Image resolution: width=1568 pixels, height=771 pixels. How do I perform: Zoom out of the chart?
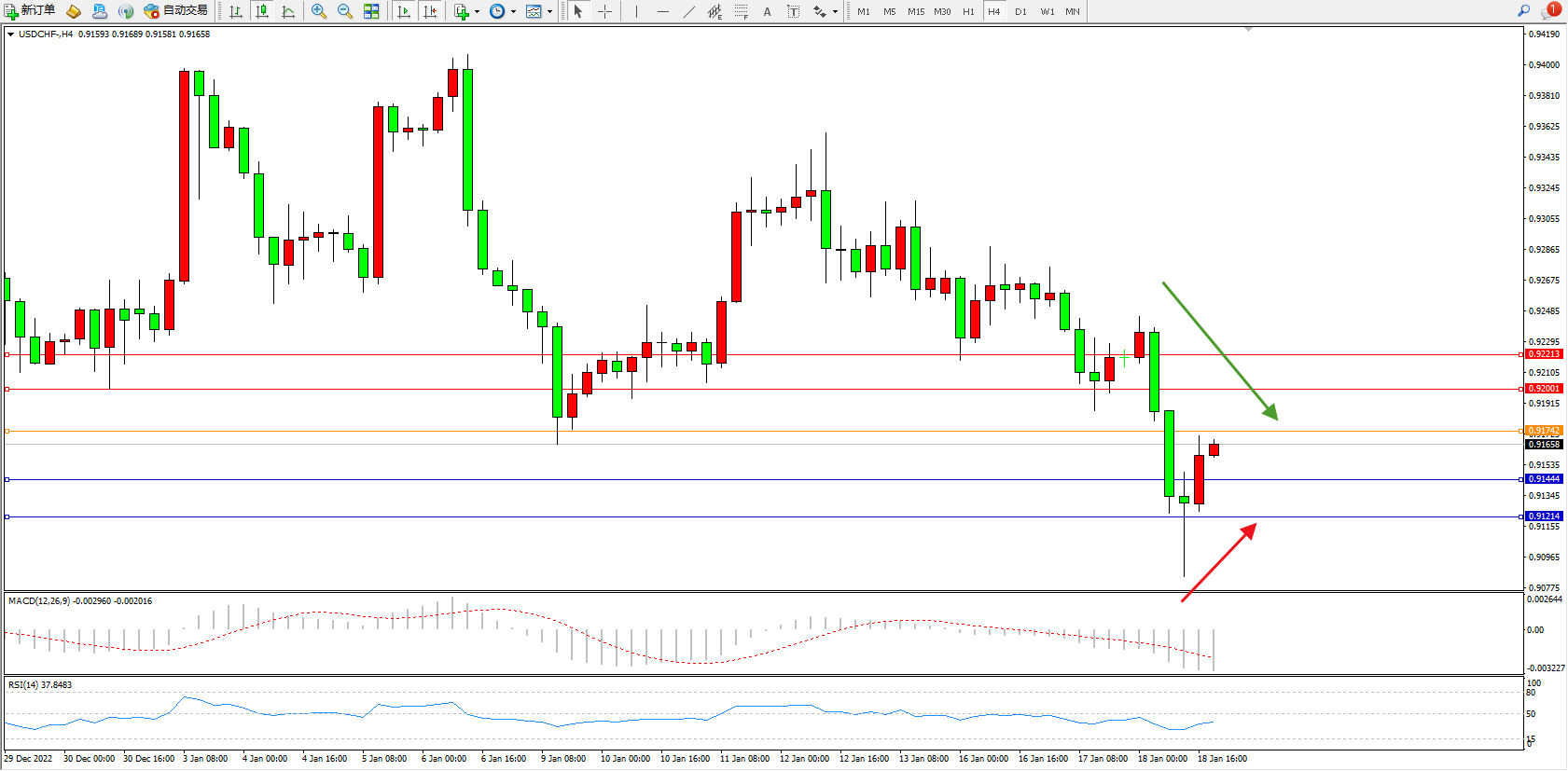(x=345, y=11)
